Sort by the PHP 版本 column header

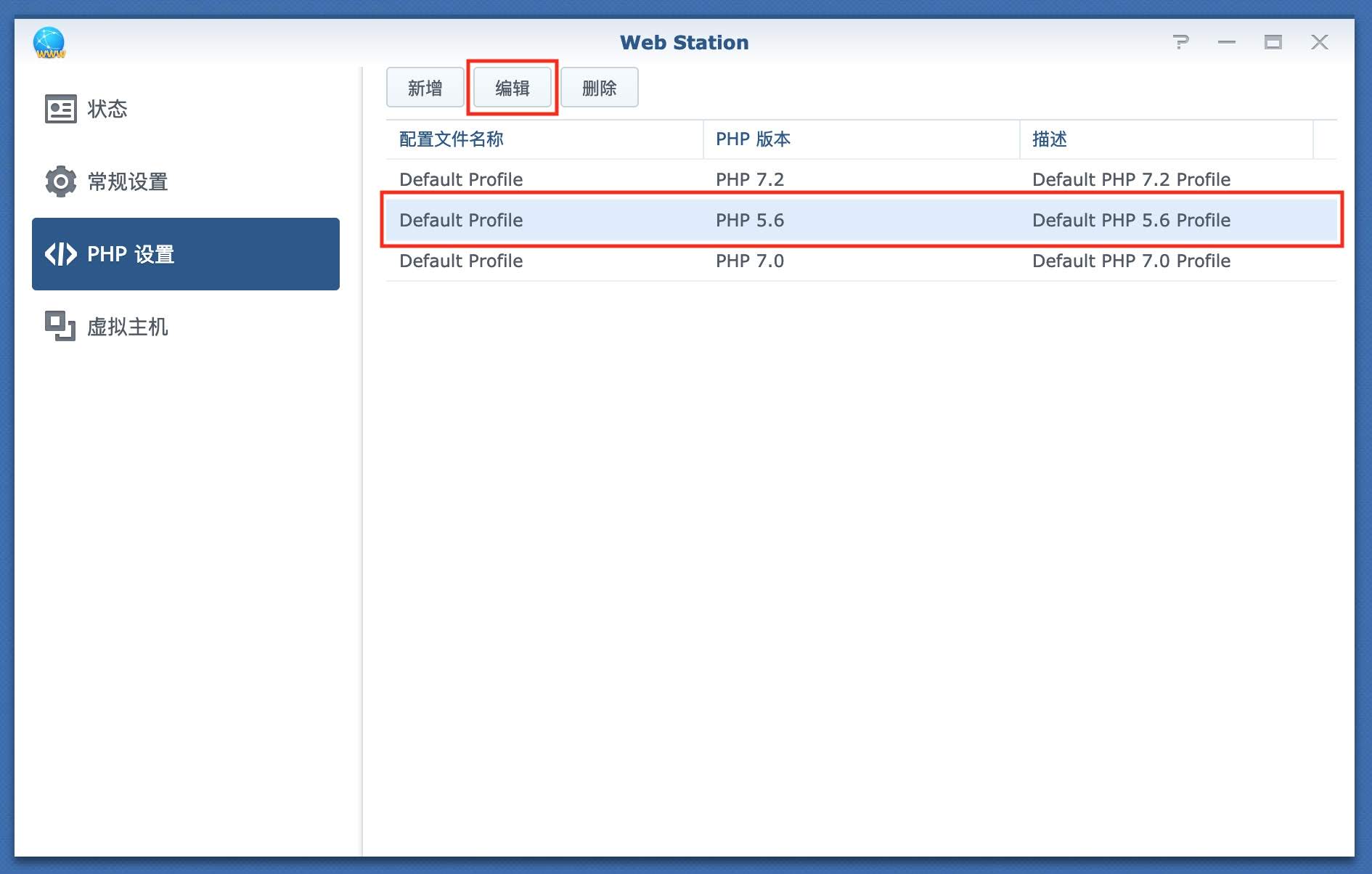coord(862,139)
